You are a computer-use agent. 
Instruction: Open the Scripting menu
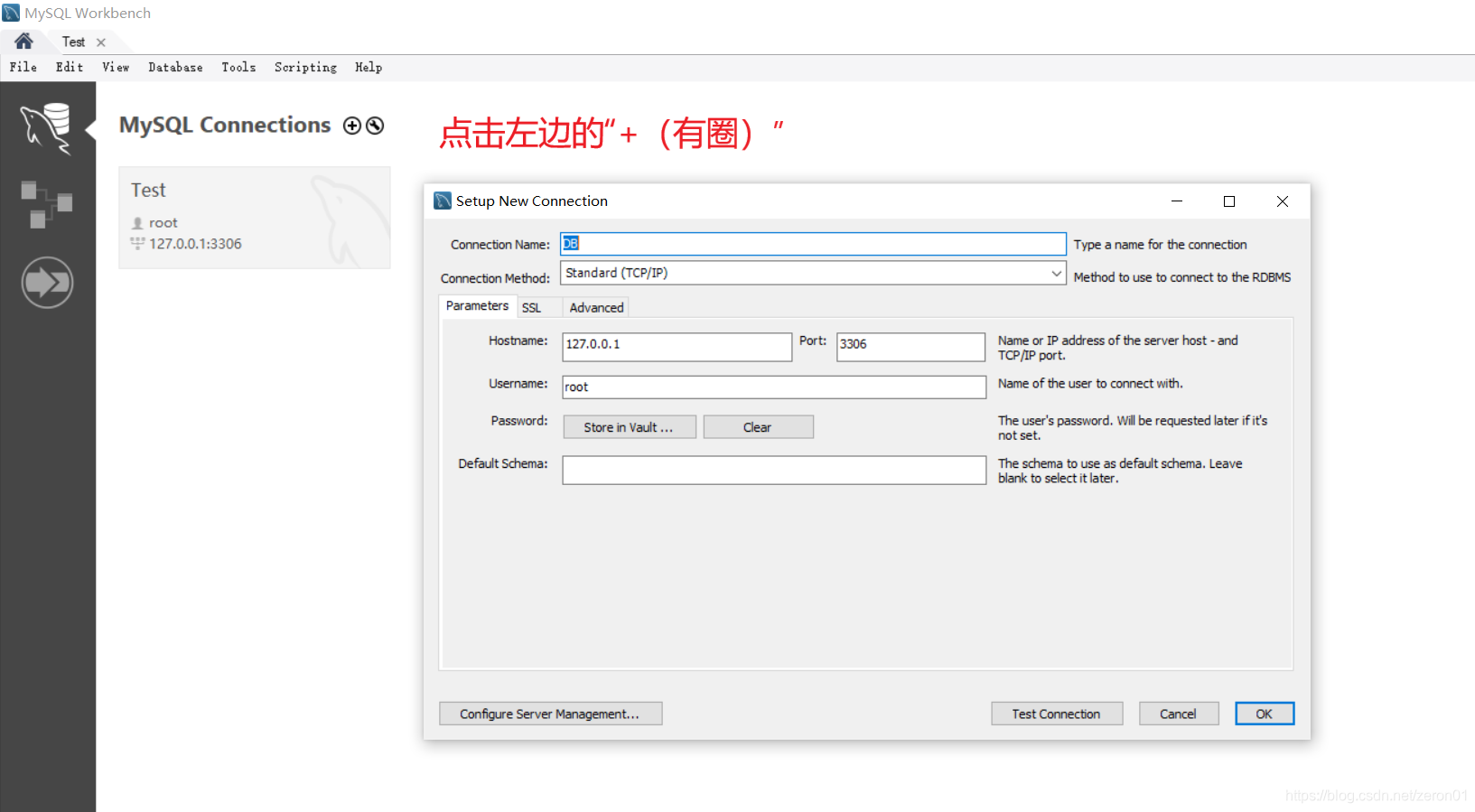click(305, 67)
